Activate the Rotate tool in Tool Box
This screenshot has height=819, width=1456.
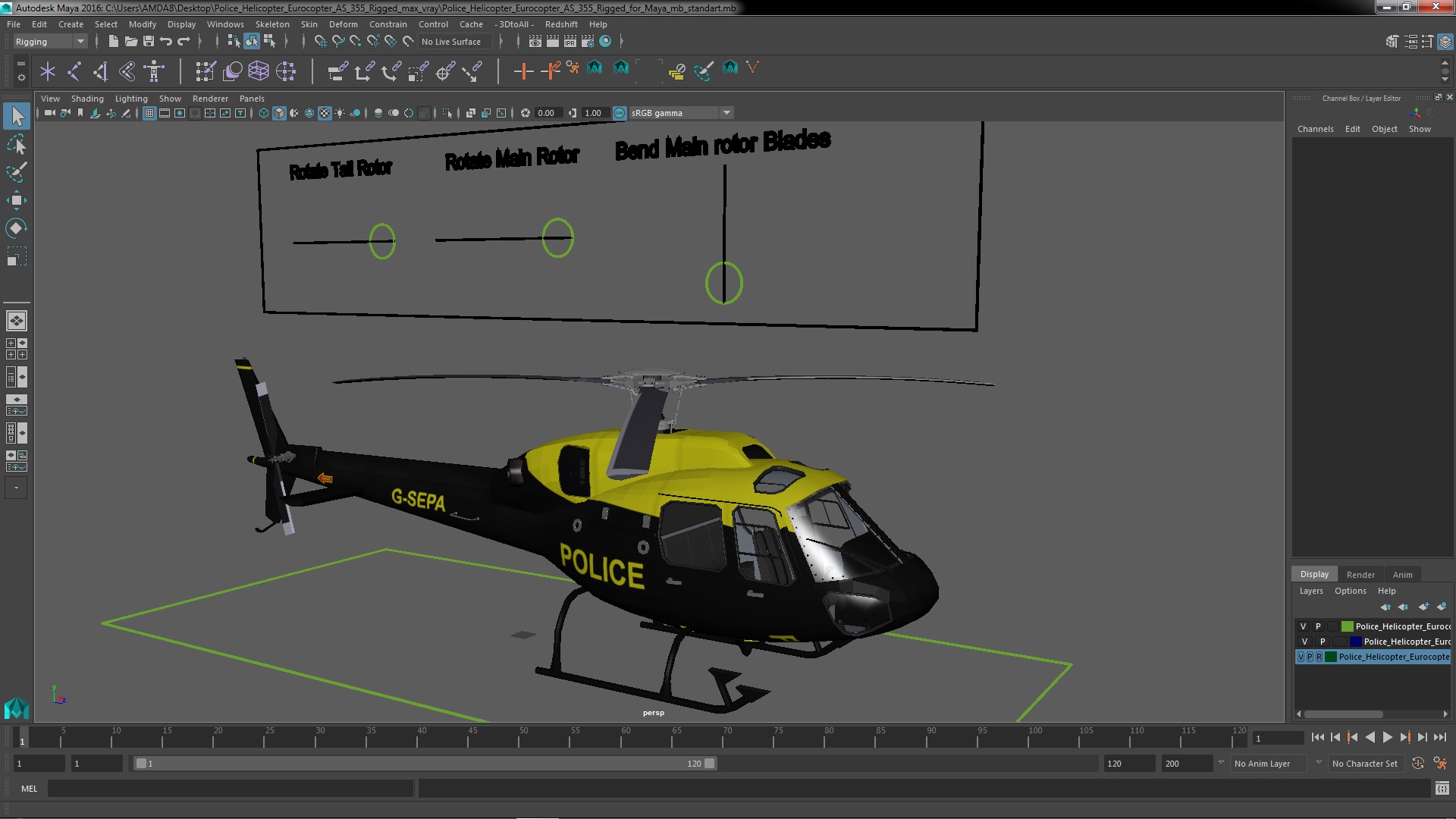click(17, 228)
